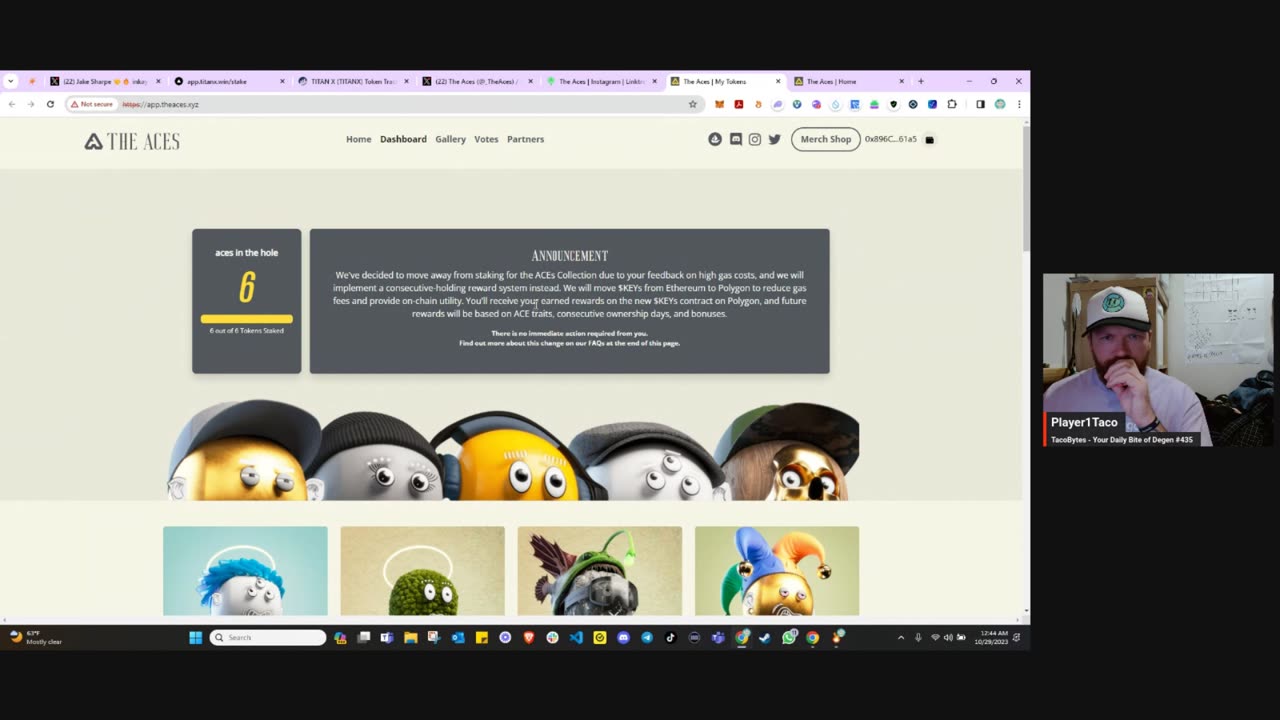Click wallet address 0x896C...61a5

(x=890, y=139)
